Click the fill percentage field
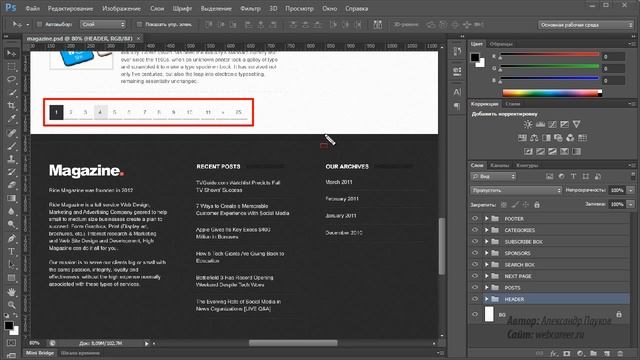 (617, 204)
